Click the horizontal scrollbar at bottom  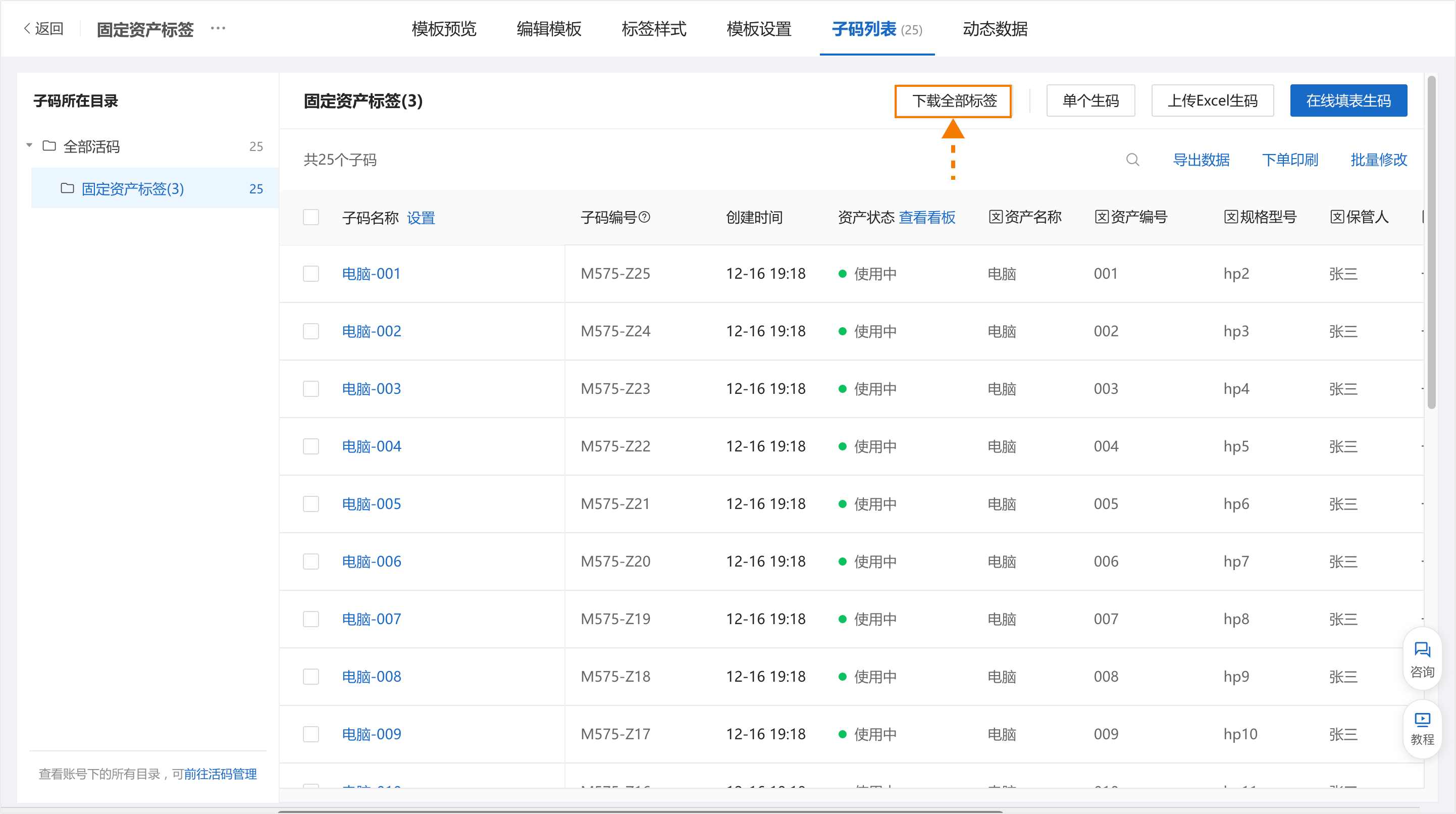click(640, 812)
